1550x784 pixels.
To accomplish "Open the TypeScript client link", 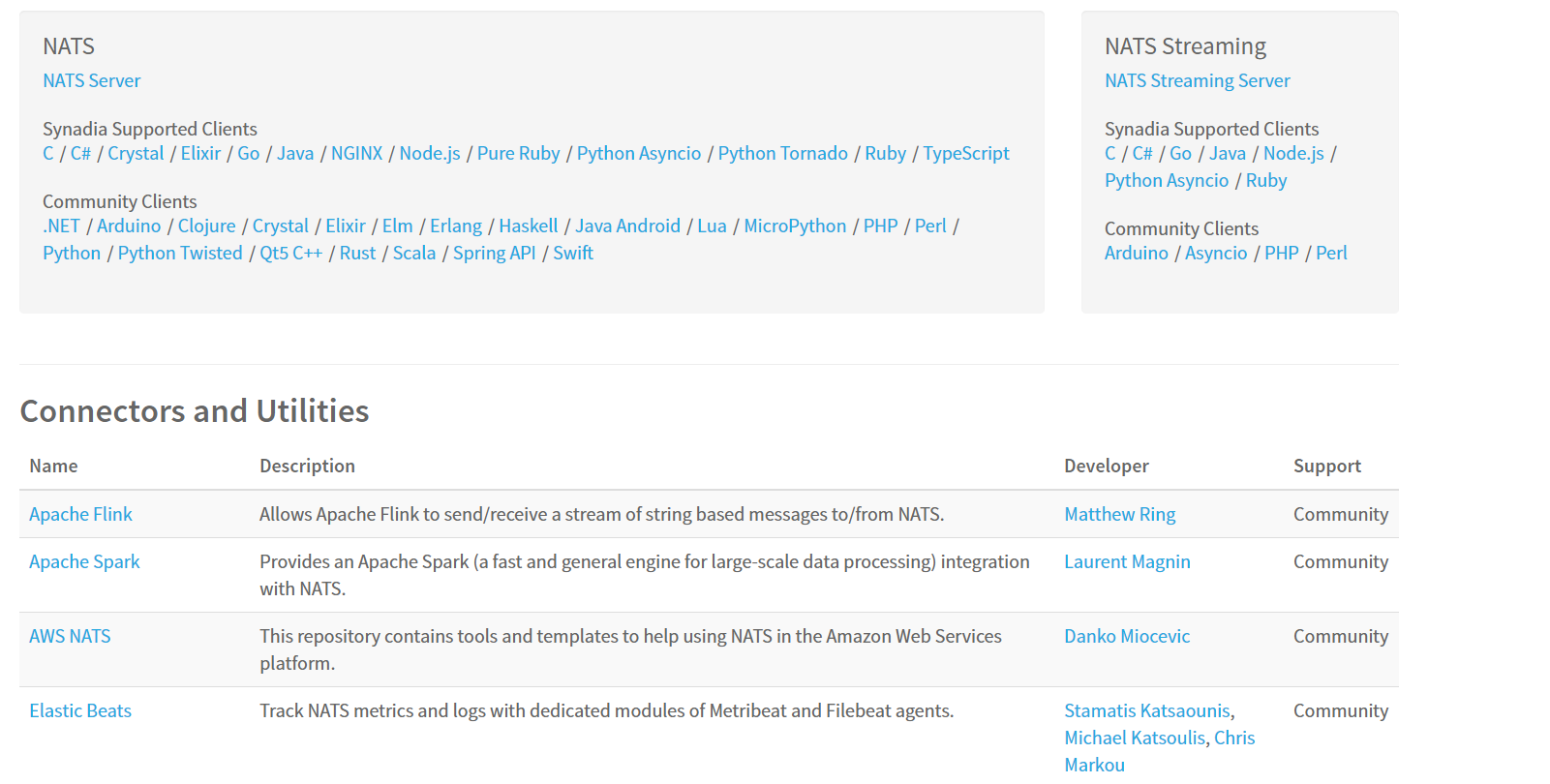I will pos(965,154).
